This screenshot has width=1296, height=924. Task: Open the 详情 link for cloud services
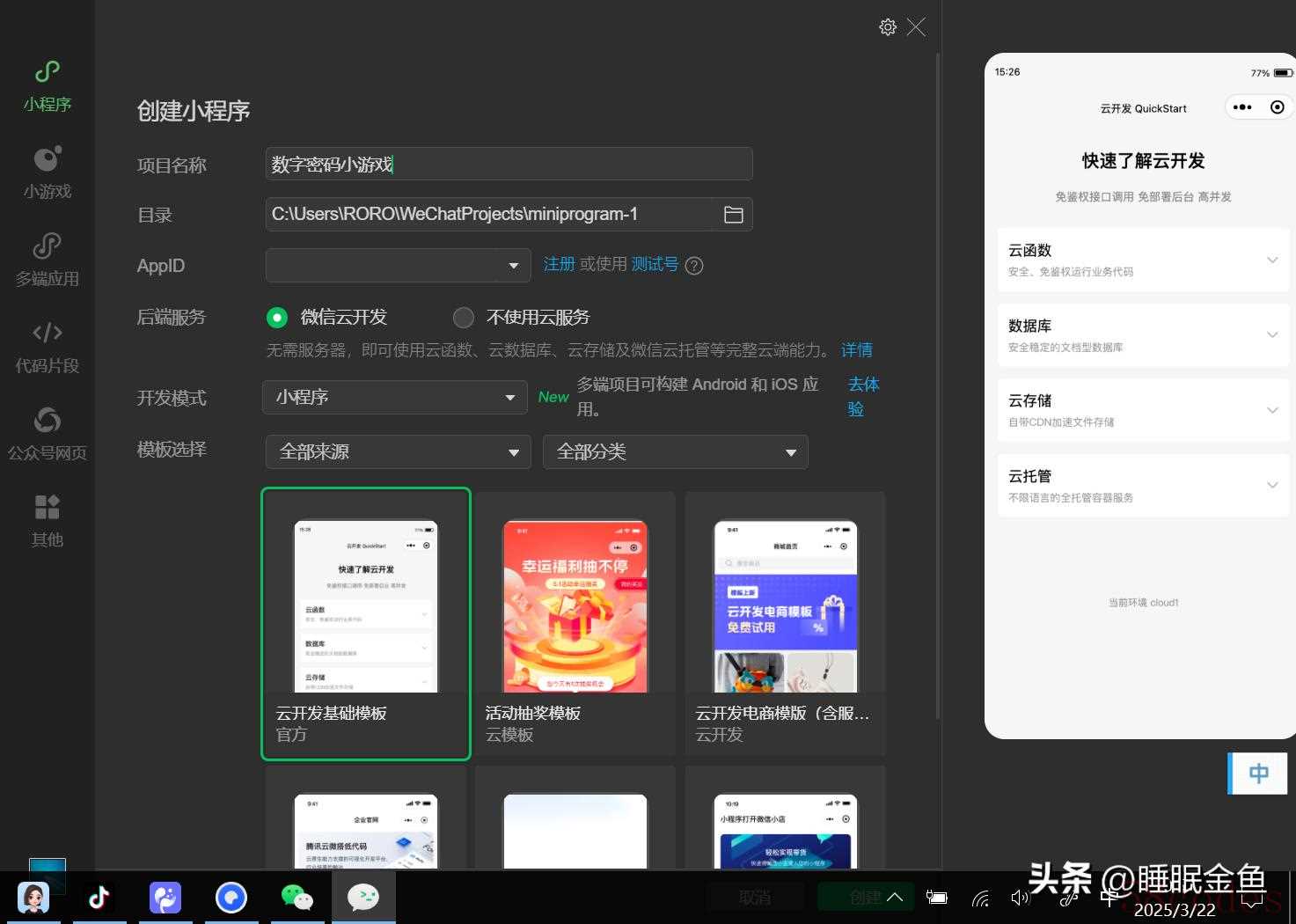tap(856, 350)
